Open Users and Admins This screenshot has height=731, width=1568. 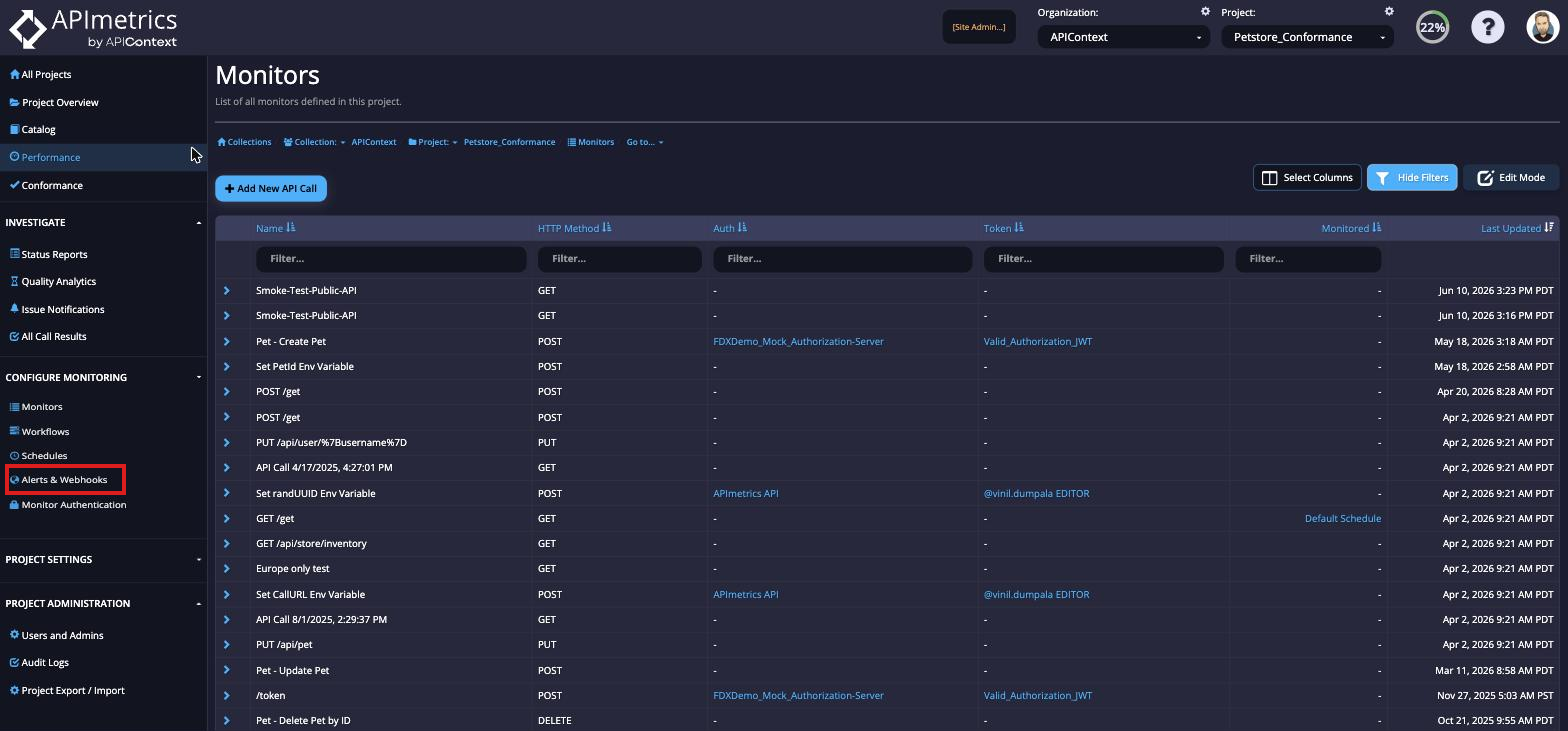click(57, 635)
